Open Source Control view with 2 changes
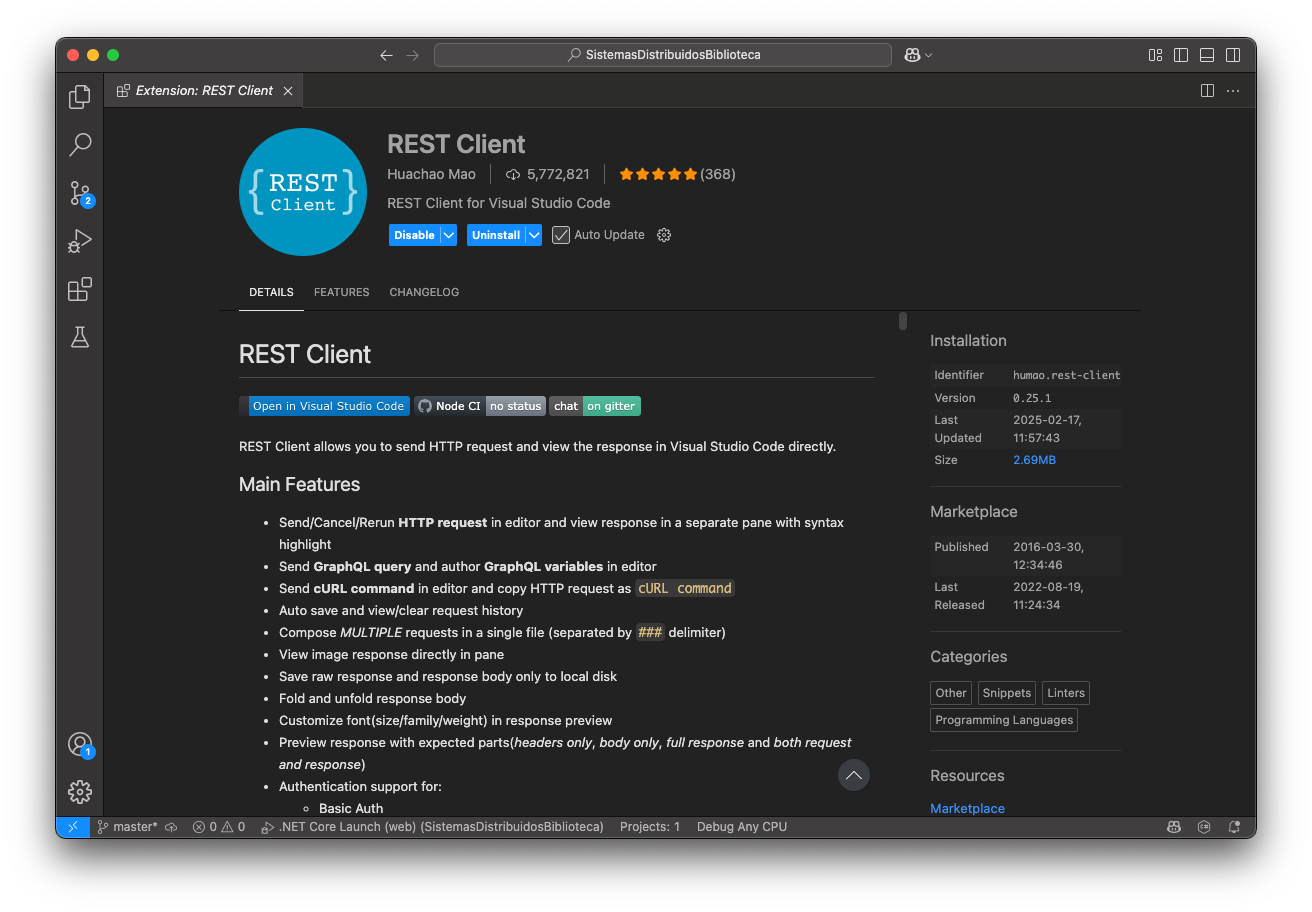Viewport: 1312px width, 912px height. pyautogui.click(x=80, y=193)
